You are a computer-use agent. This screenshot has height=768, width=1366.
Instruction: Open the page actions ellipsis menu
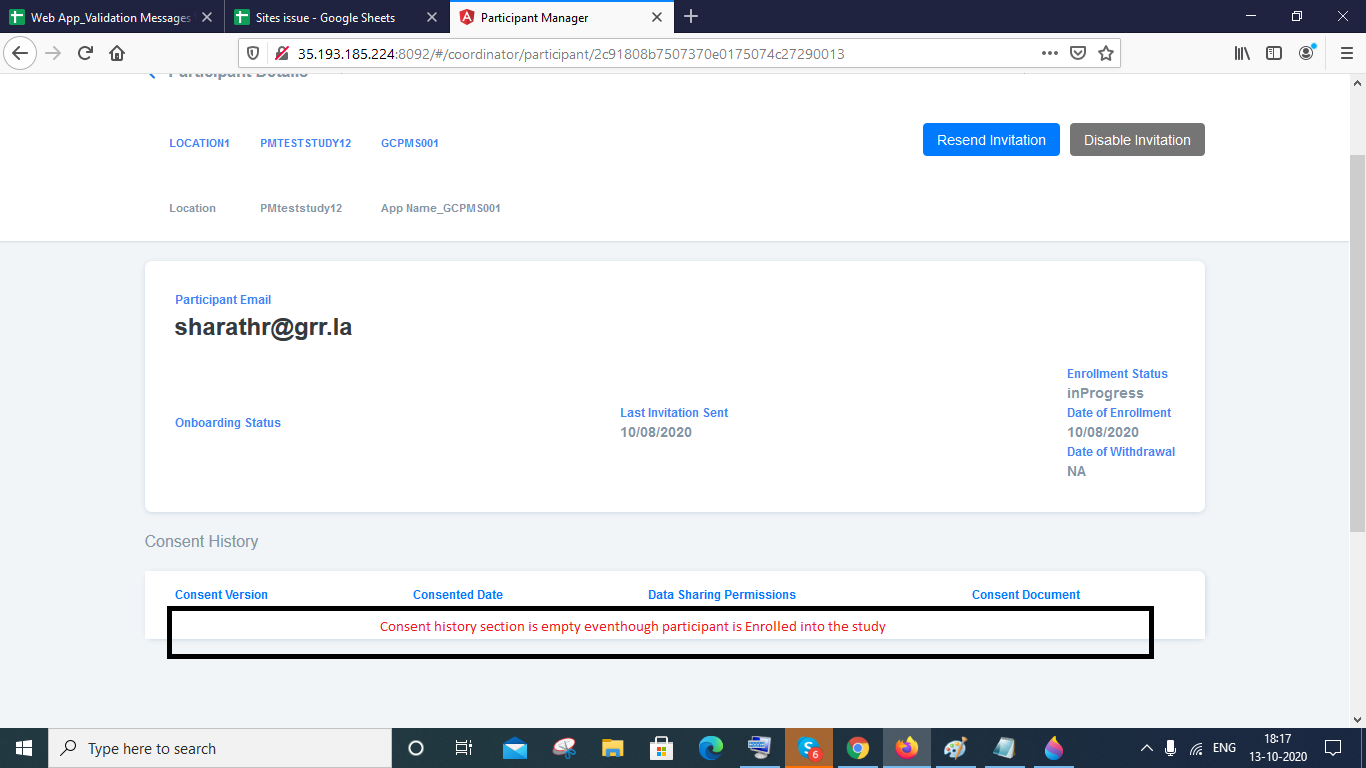[x=1049, y=52]
